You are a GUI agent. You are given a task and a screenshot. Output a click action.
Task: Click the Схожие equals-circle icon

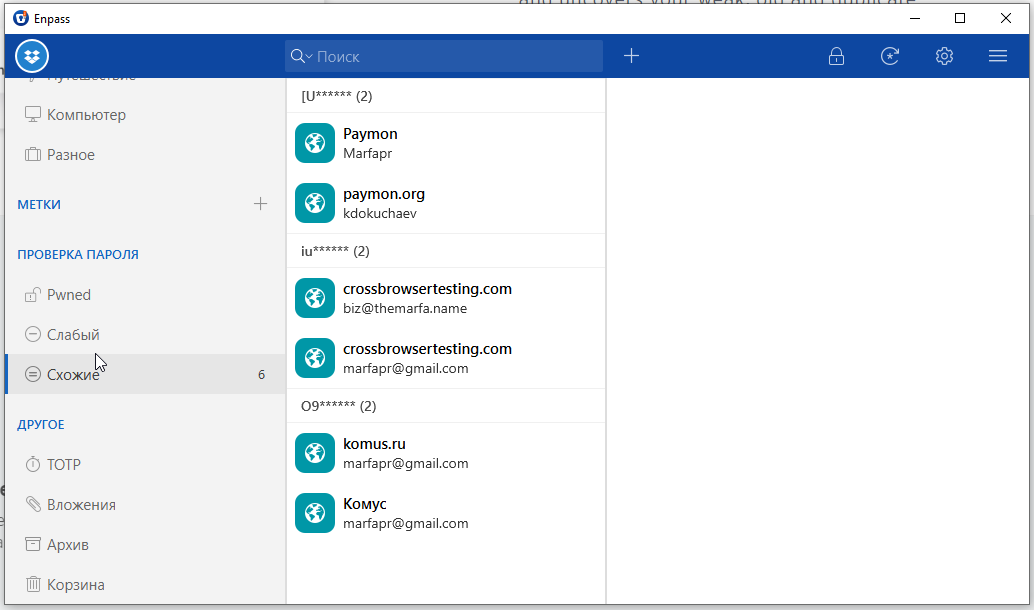pyautogui.click(x=32, y=375)
